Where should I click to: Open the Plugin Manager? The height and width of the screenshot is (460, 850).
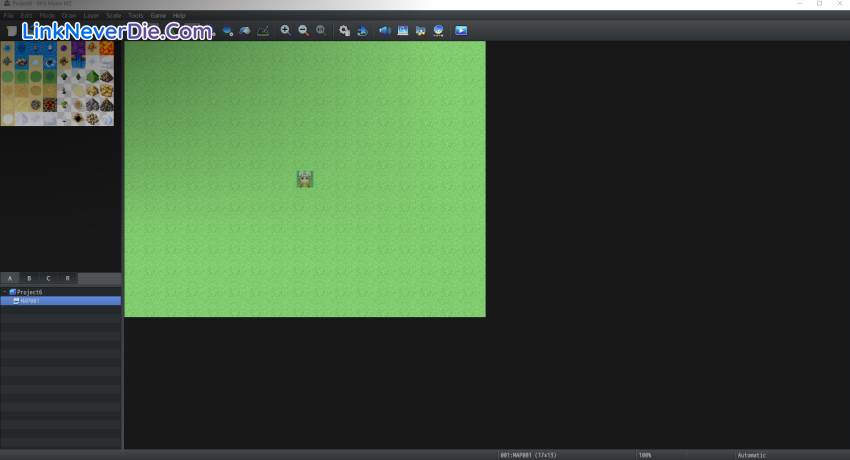(362, 31)
